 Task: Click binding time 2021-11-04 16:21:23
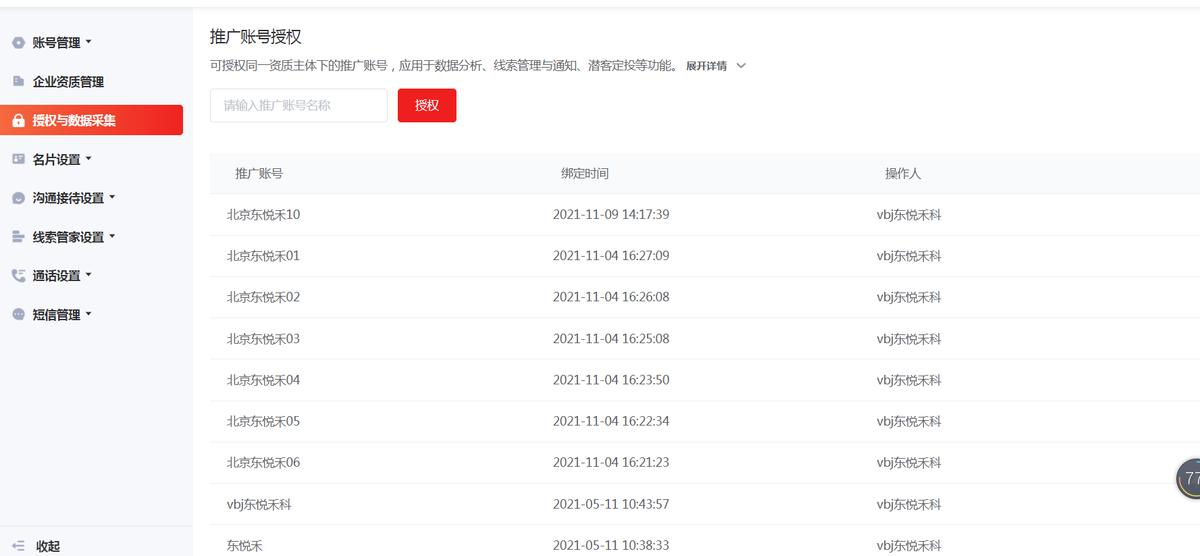pyautogui.click(x=611, y=463)
